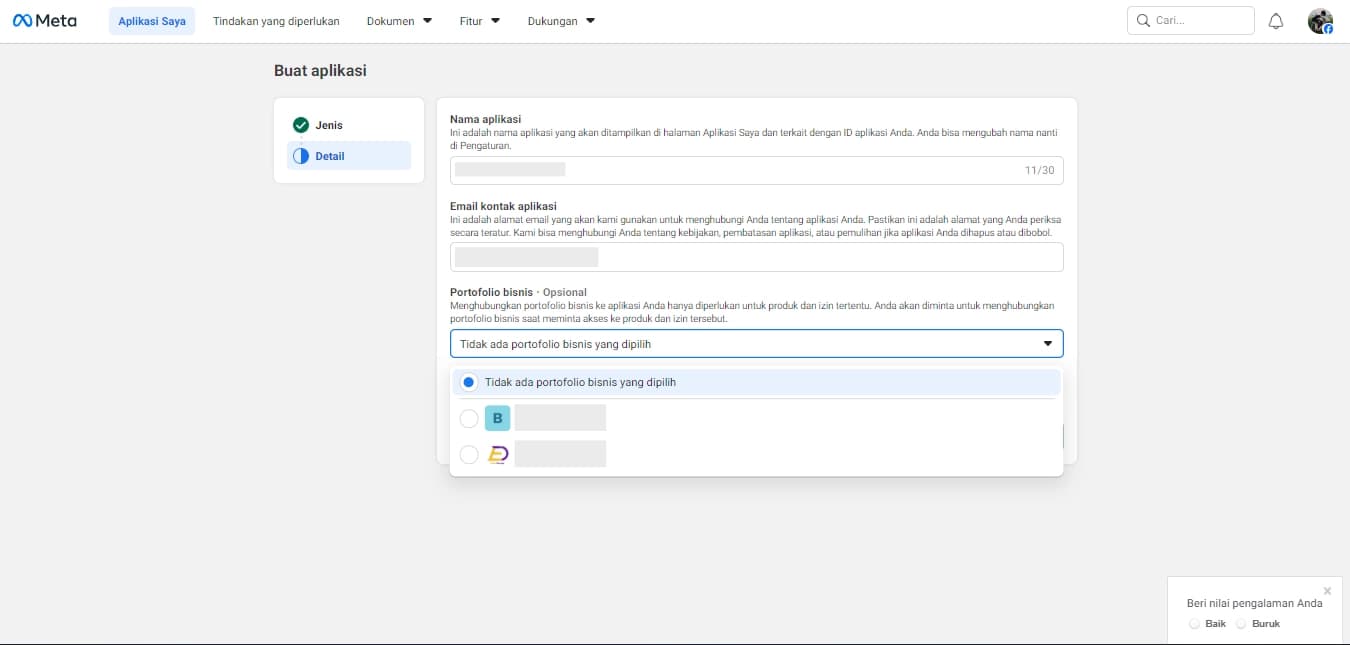Screen dimensions: 1350x645
Task: Expand the Fitur menu
Action: point(480,21)
